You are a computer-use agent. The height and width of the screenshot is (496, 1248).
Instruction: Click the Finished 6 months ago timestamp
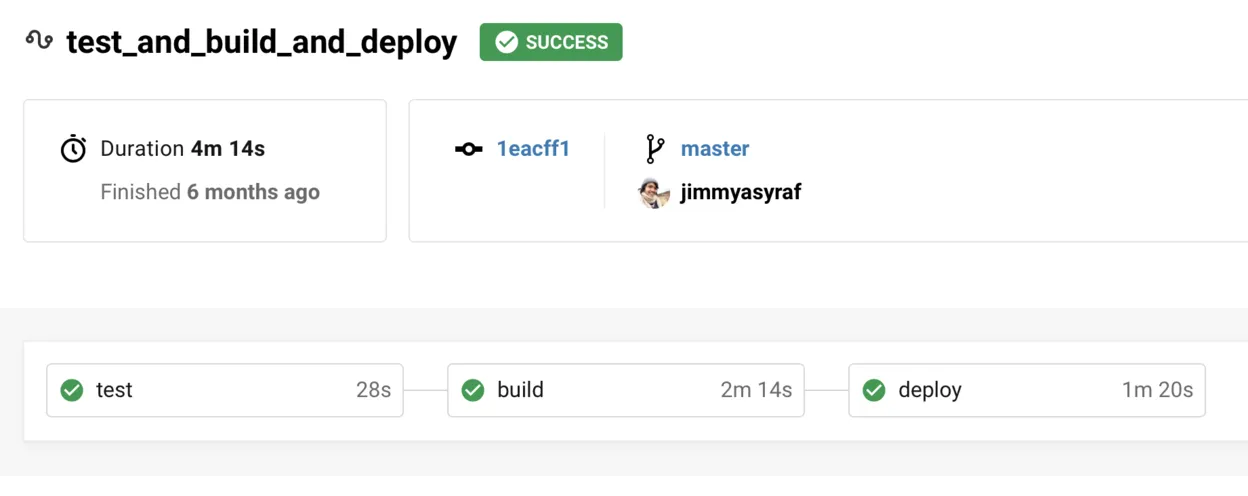[210, 192]
